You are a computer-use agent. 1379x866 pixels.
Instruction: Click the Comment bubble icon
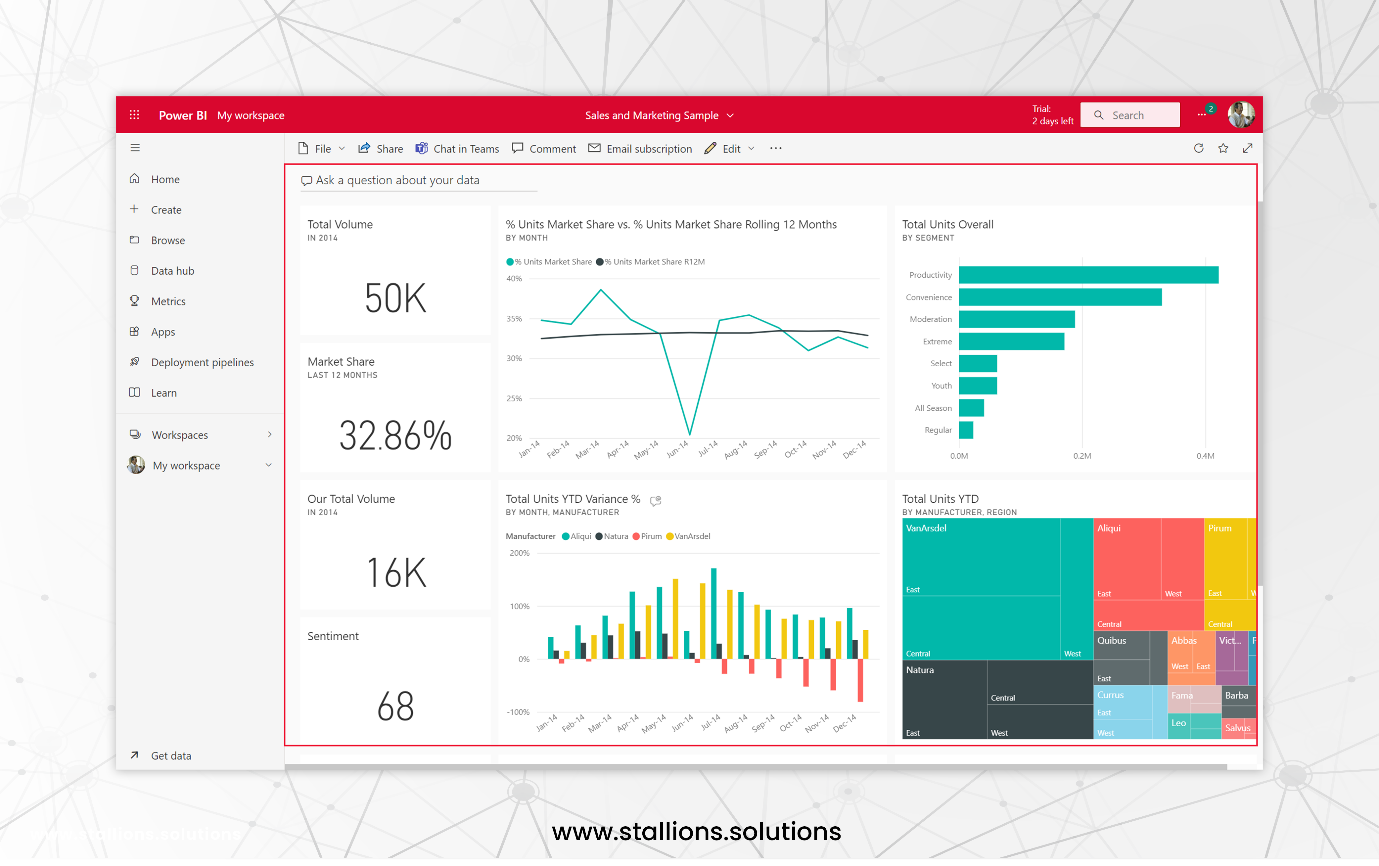pos(518,148)
